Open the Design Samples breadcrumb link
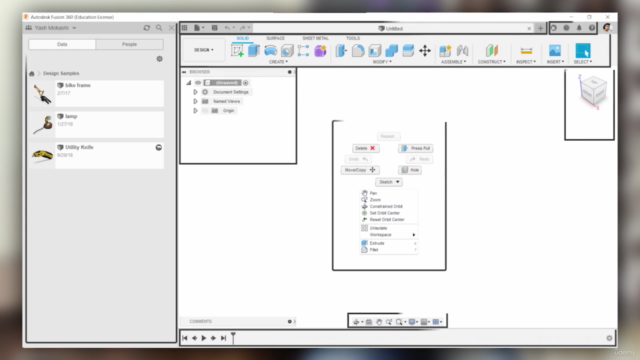Screen dimensions: 640x360 pyautogui.click(x=61, y=73)
